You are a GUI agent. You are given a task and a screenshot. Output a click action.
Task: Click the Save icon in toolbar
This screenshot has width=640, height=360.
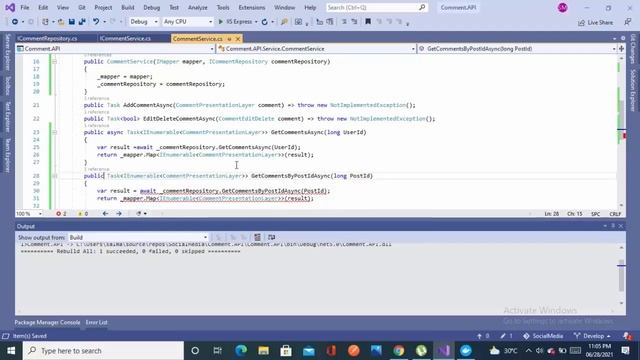tap(71, 22)
